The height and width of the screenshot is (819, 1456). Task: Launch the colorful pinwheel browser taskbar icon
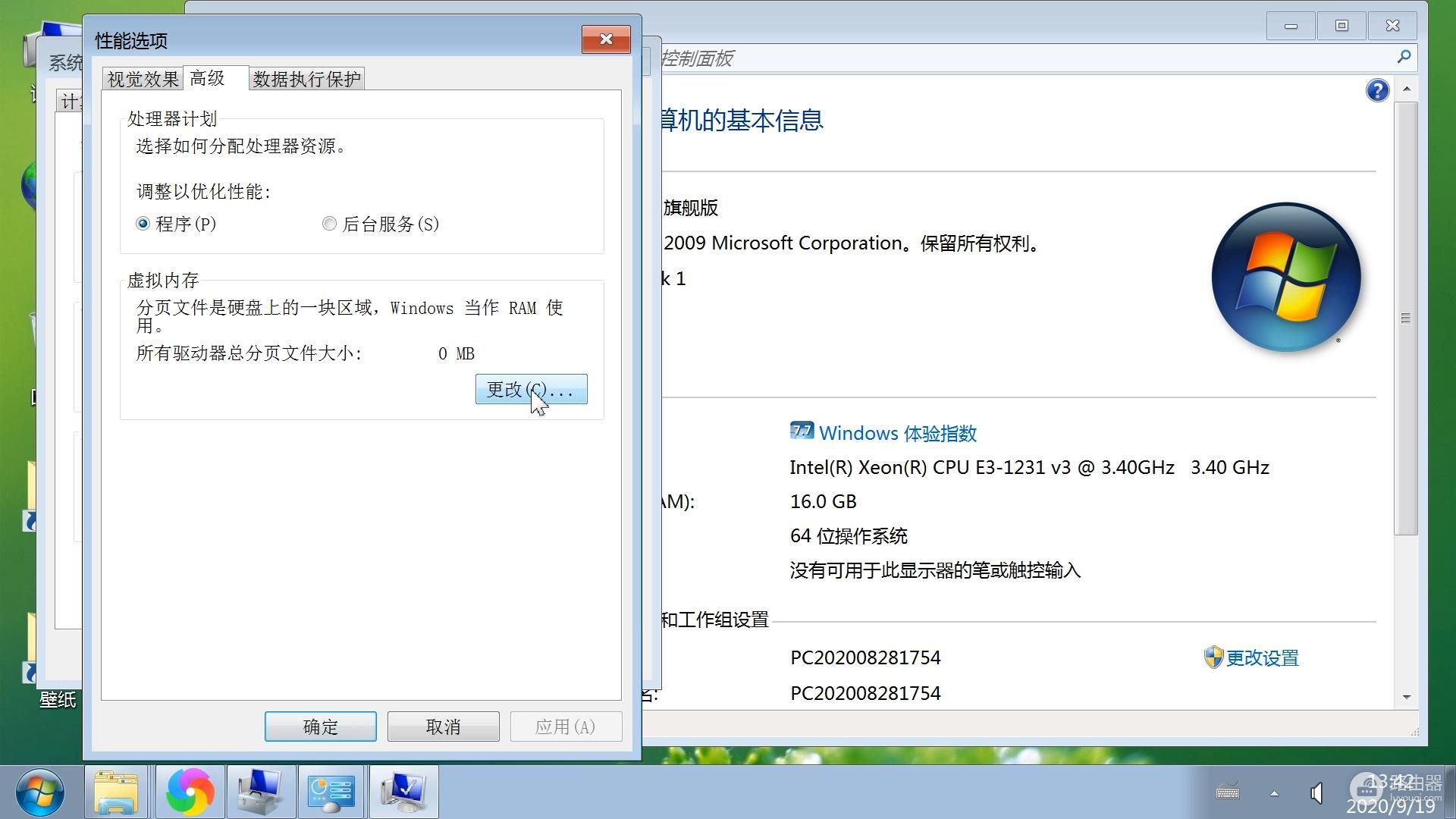[x=190, y=792]
